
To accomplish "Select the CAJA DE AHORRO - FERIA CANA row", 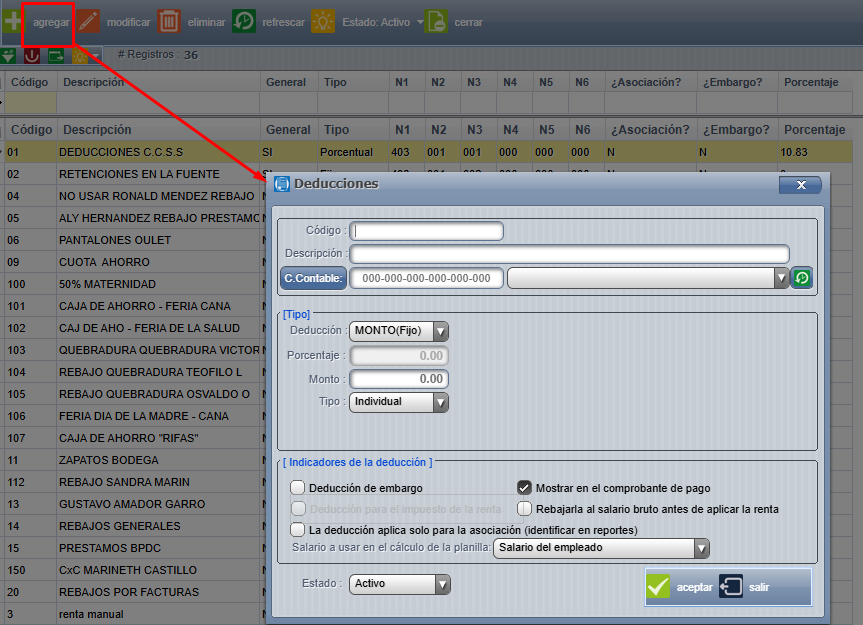I will coord(134,306).
